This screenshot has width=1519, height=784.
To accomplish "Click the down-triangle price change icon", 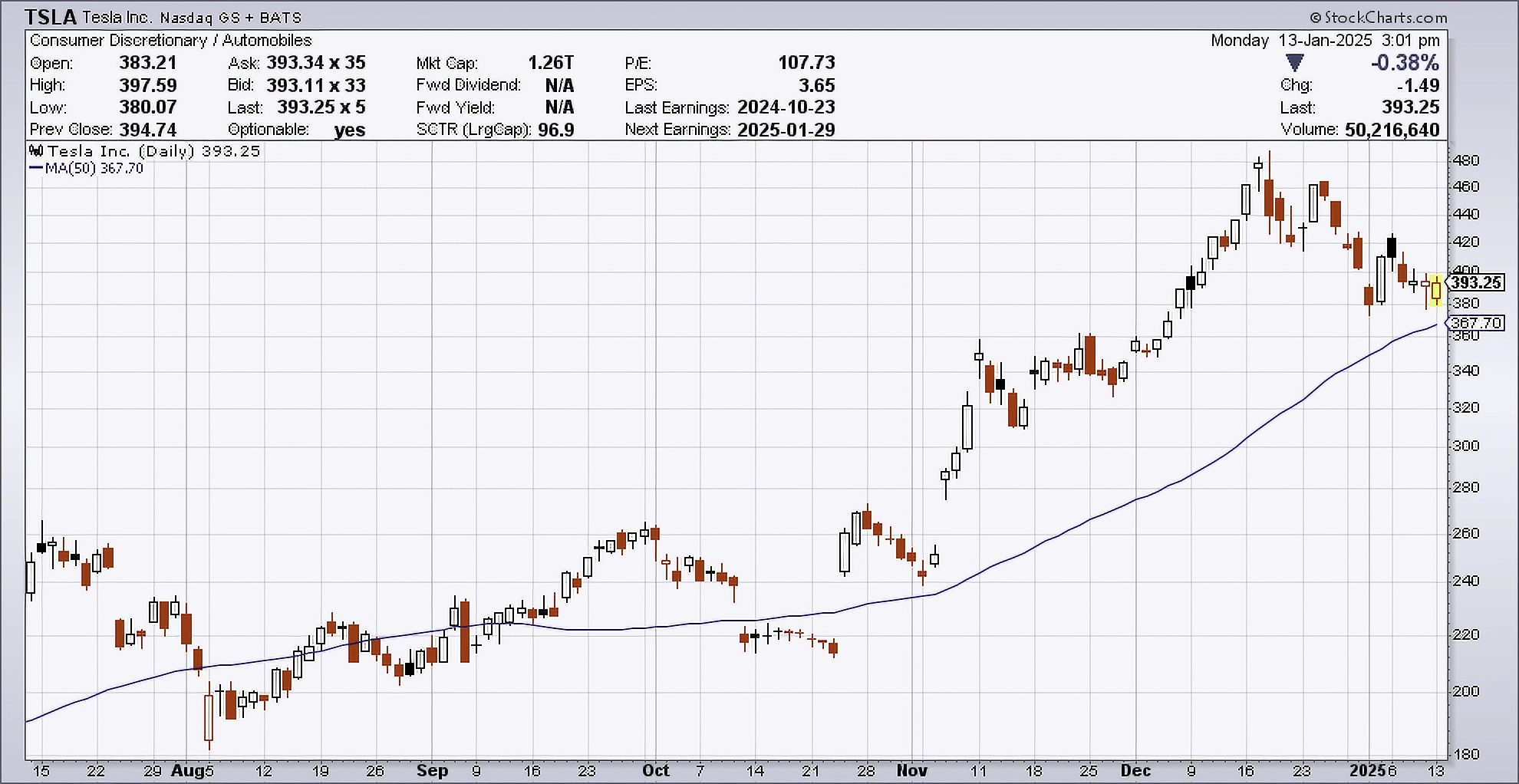I will (1295, 62).
